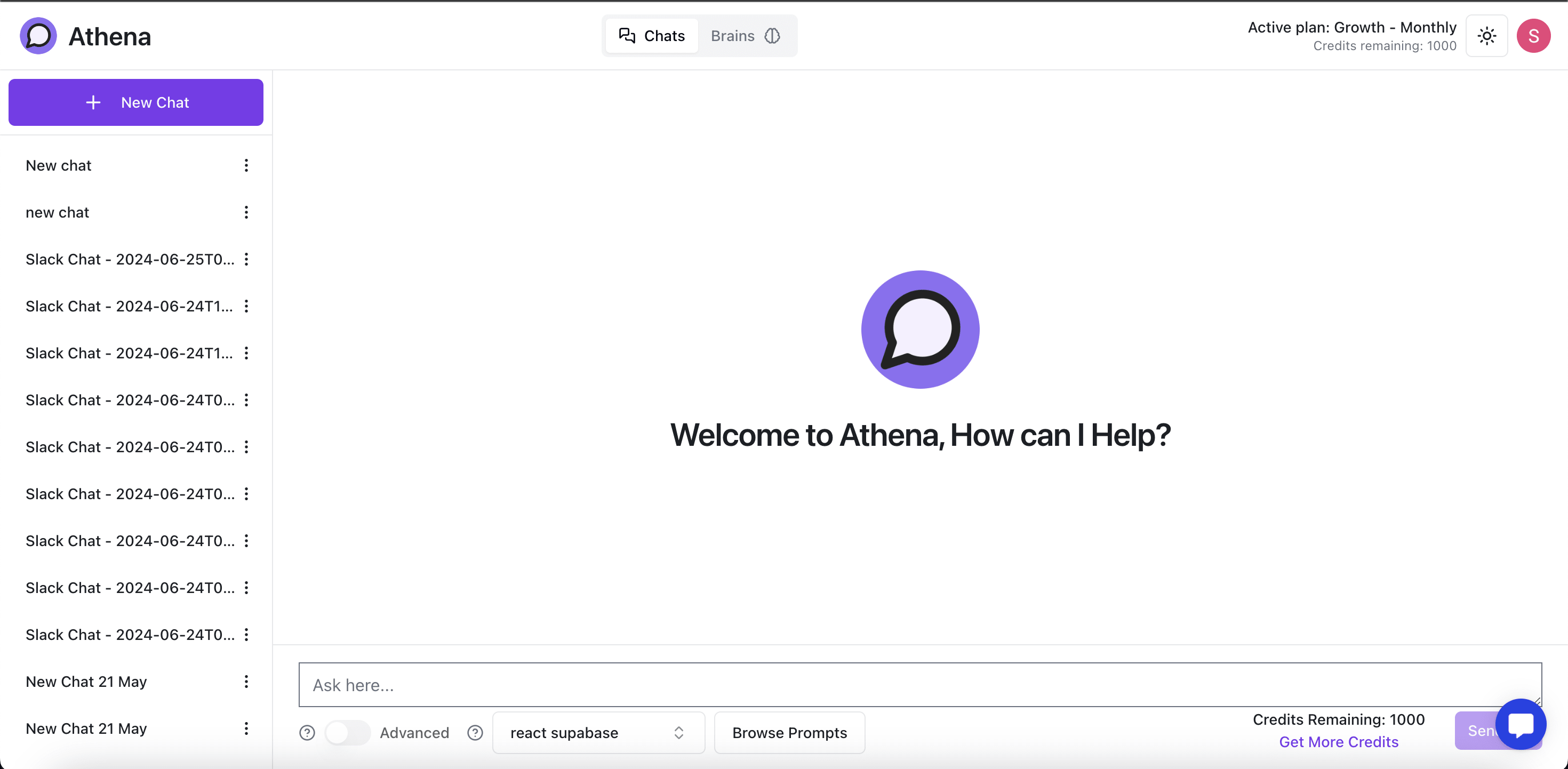Screen dimensions: 1568x769
Task: Select the Chats tab
Action: point(652,36)
